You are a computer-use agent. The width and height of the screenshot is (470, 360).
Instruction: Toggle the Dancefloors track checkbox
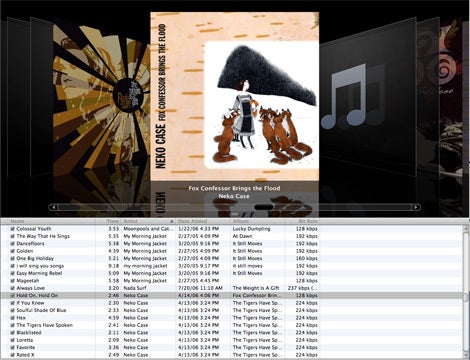click(12, 244)
